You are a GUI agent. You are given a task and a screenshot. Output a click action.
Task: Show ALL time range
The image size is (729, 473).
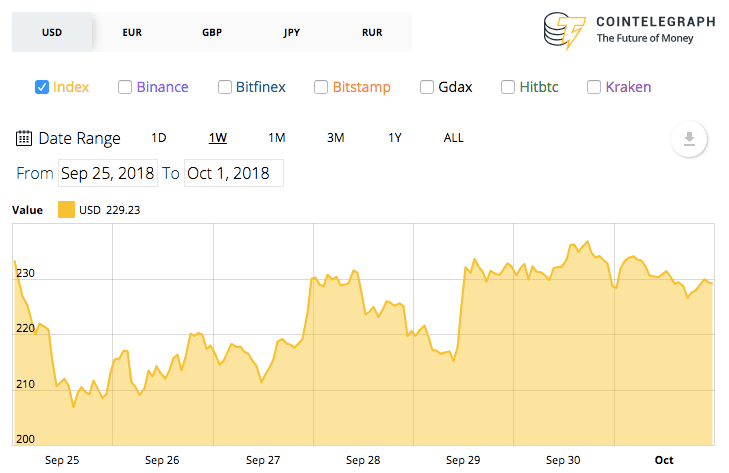(x=453, y=138)
